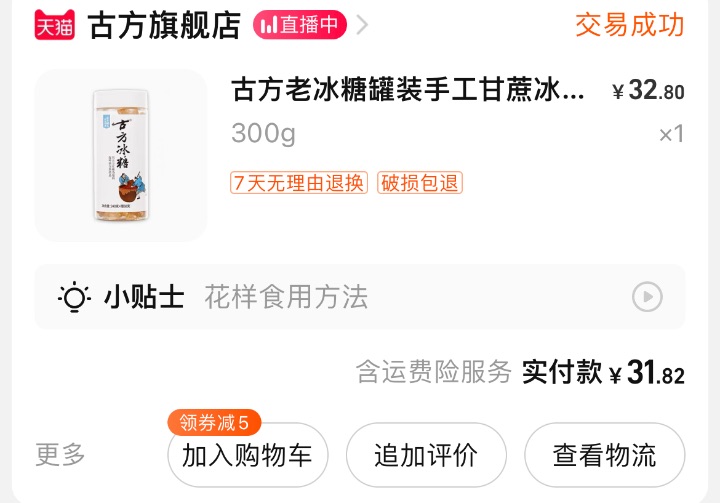Play the 小贴士 video via play icon
720x503 pixels.
tap(647, 297)
